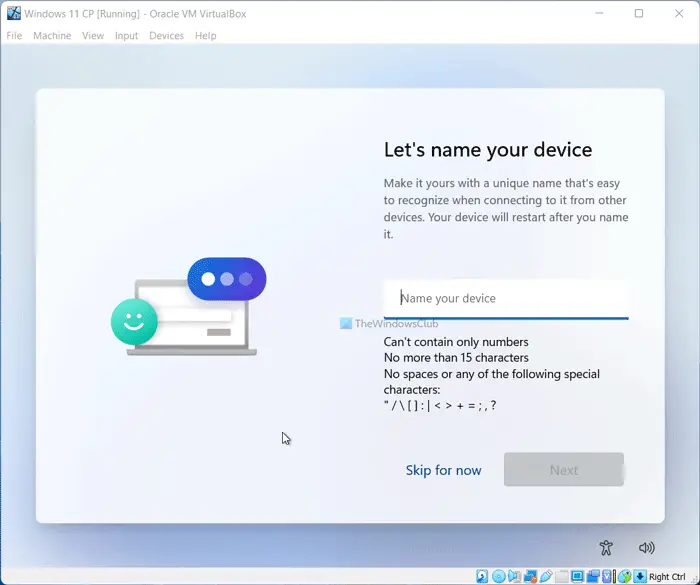This screenshot has width=700, height=585.
Task: Click the audio status icon
Action: click(x=514, y=577)
